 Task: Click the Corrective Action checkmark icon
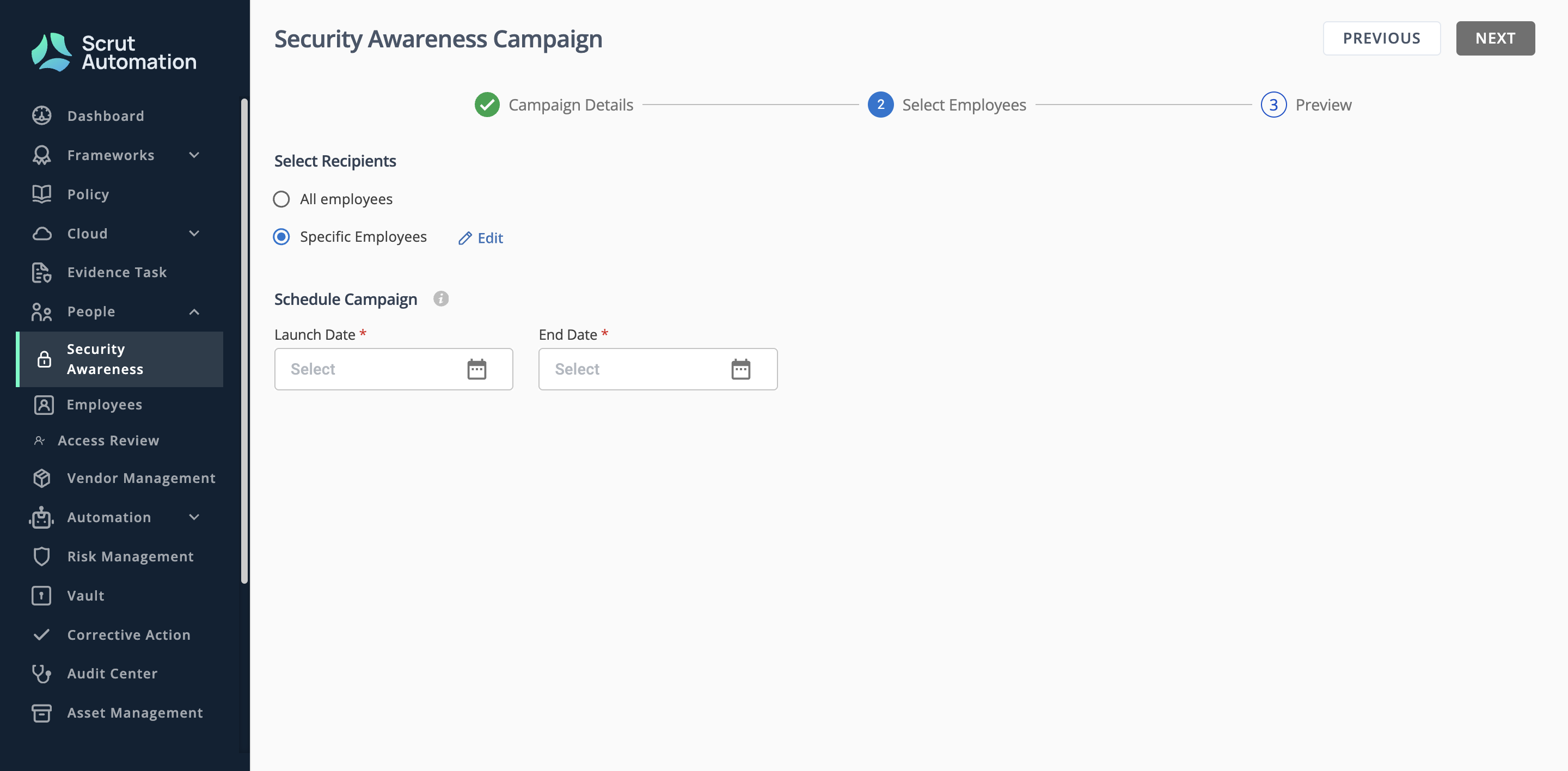tap(41, 635)
